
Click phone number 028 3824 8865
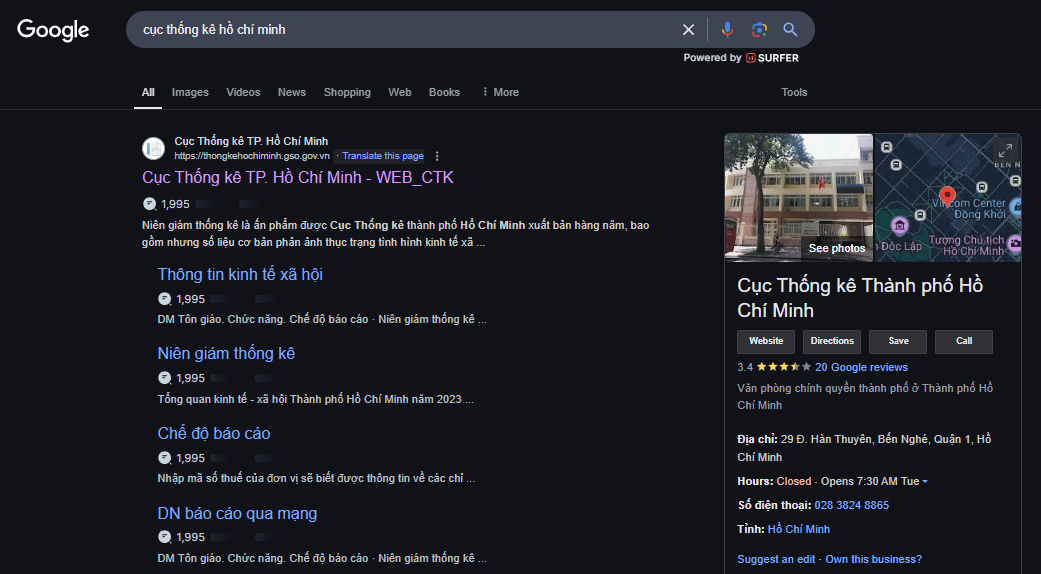[x=851, y=505]
